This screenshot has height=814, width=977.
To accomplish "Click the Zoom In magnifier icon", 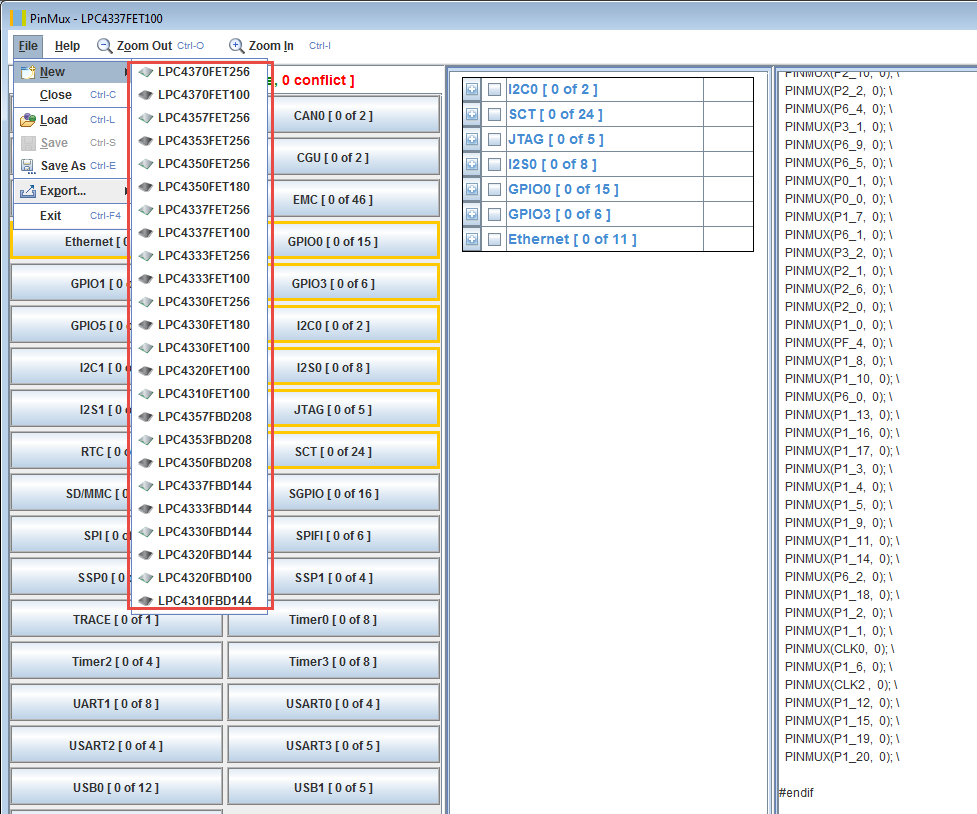I will (236, 45).
